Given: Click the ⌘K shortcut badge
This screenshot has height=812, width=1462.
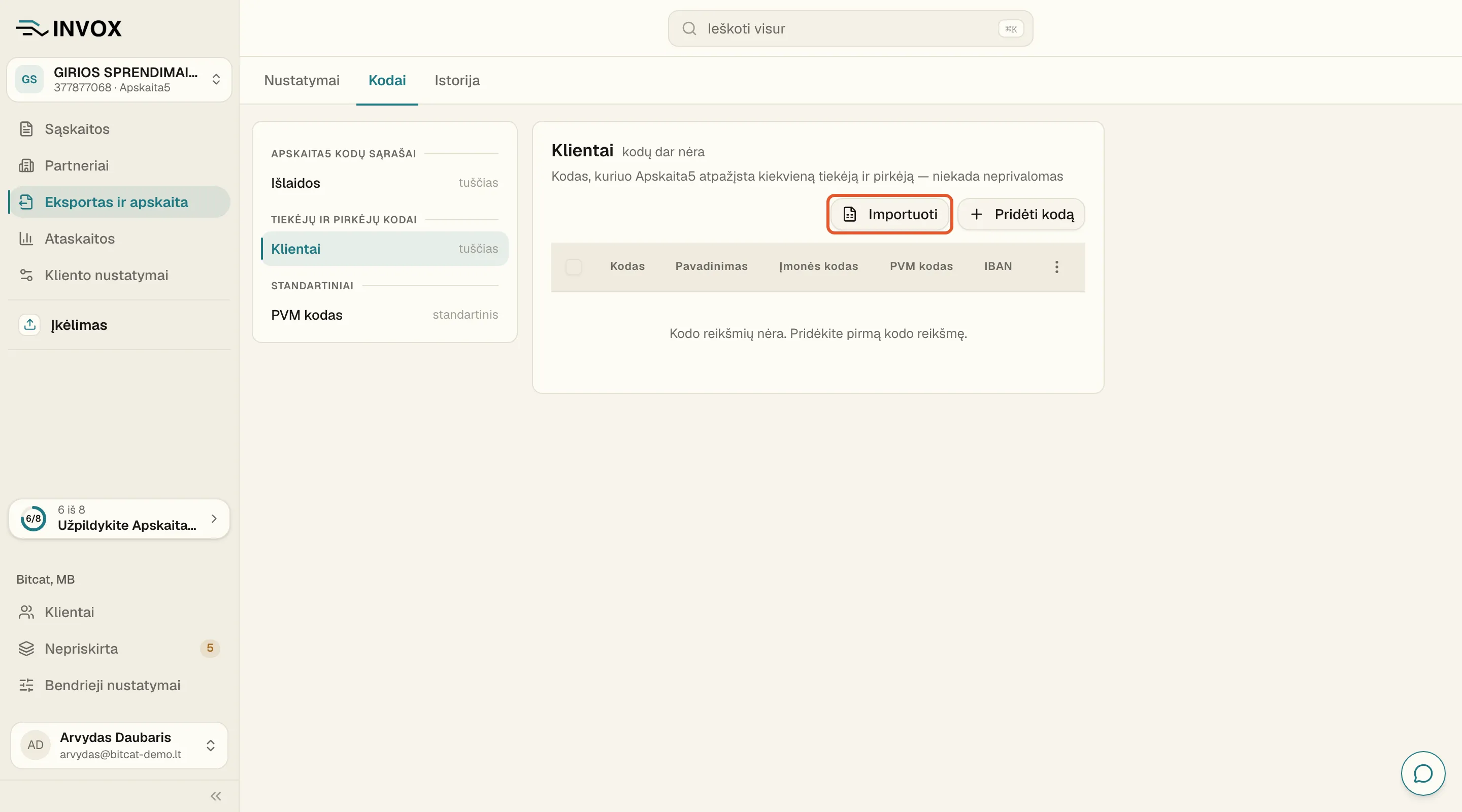Looking at the screenshot, I should 1011,29.
